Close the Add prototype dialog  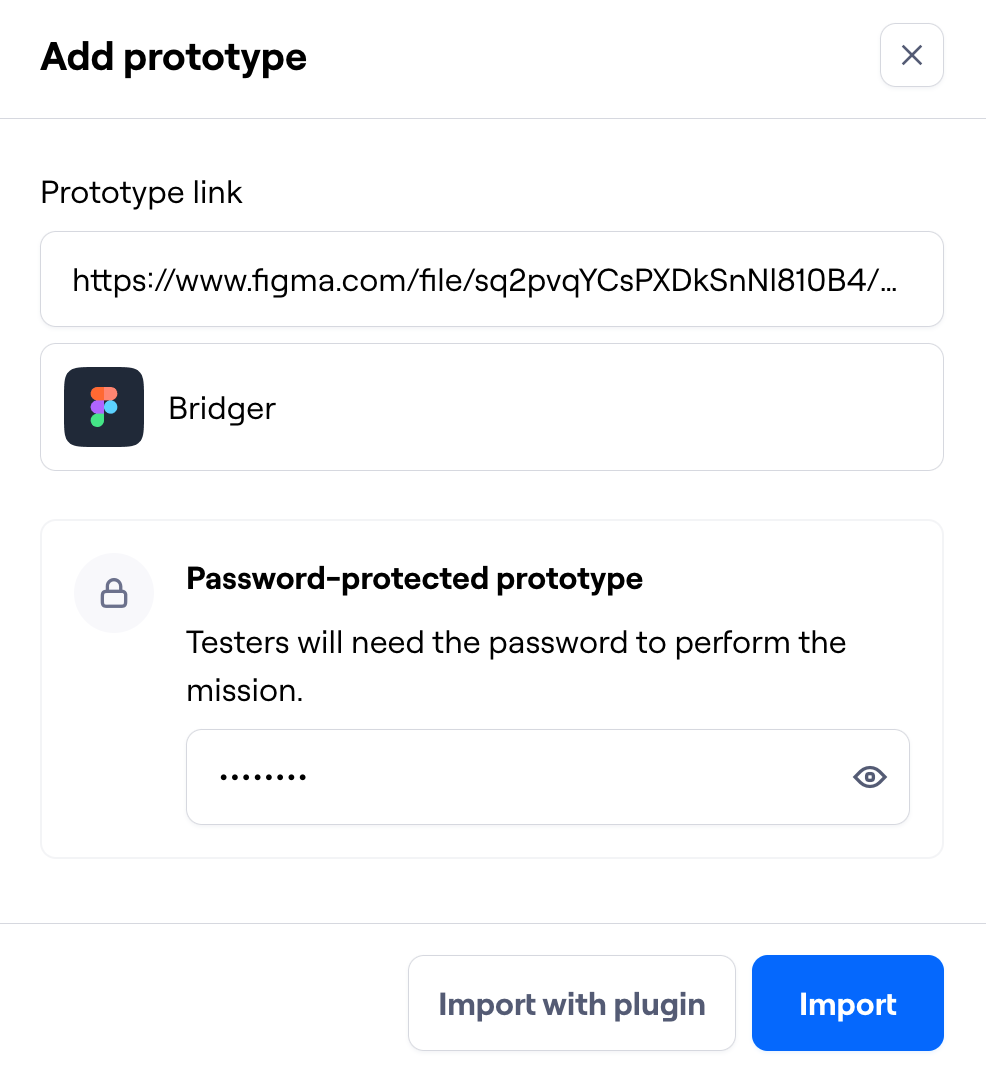pyautogui.click(x=911, y=55)
